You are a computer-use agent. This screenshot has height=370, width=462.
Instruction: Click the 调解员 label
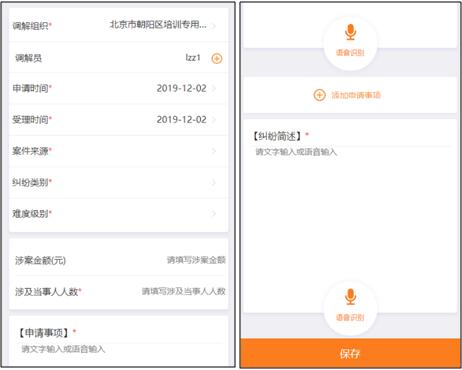coord(28,58)
